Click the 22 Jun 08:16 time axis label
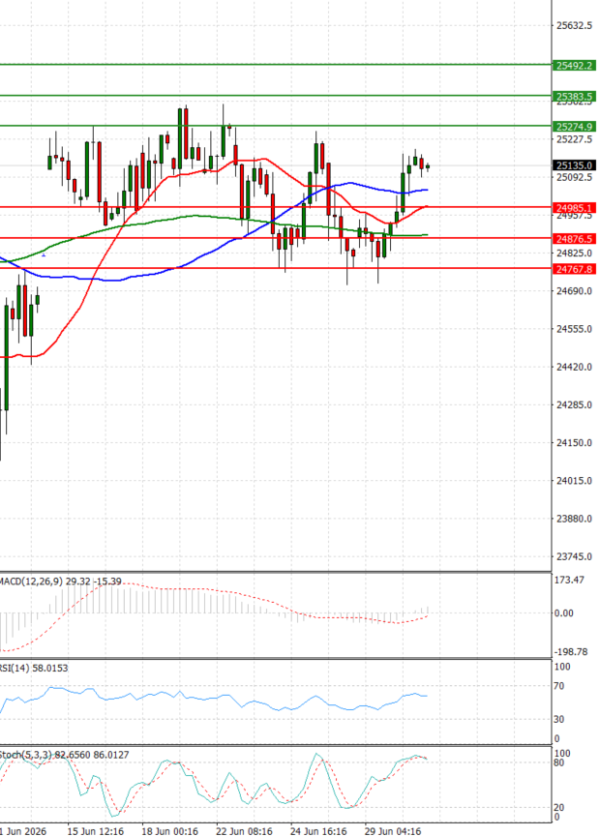This screenshot has height=836, width=600. click(244, 831)
